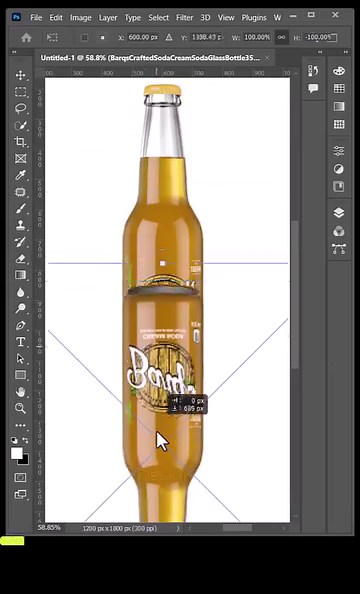Screen dimensions: 360x594
Task: Open the Edit Toolbar three-dots button
Action: (20, 425)
